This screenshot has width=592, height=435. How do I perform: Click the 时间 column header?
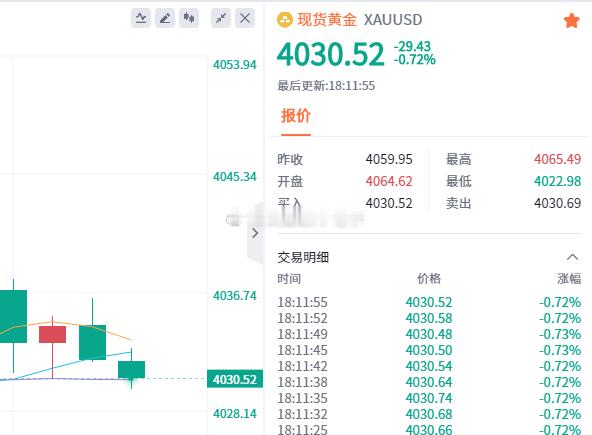(x=289, y=279)
